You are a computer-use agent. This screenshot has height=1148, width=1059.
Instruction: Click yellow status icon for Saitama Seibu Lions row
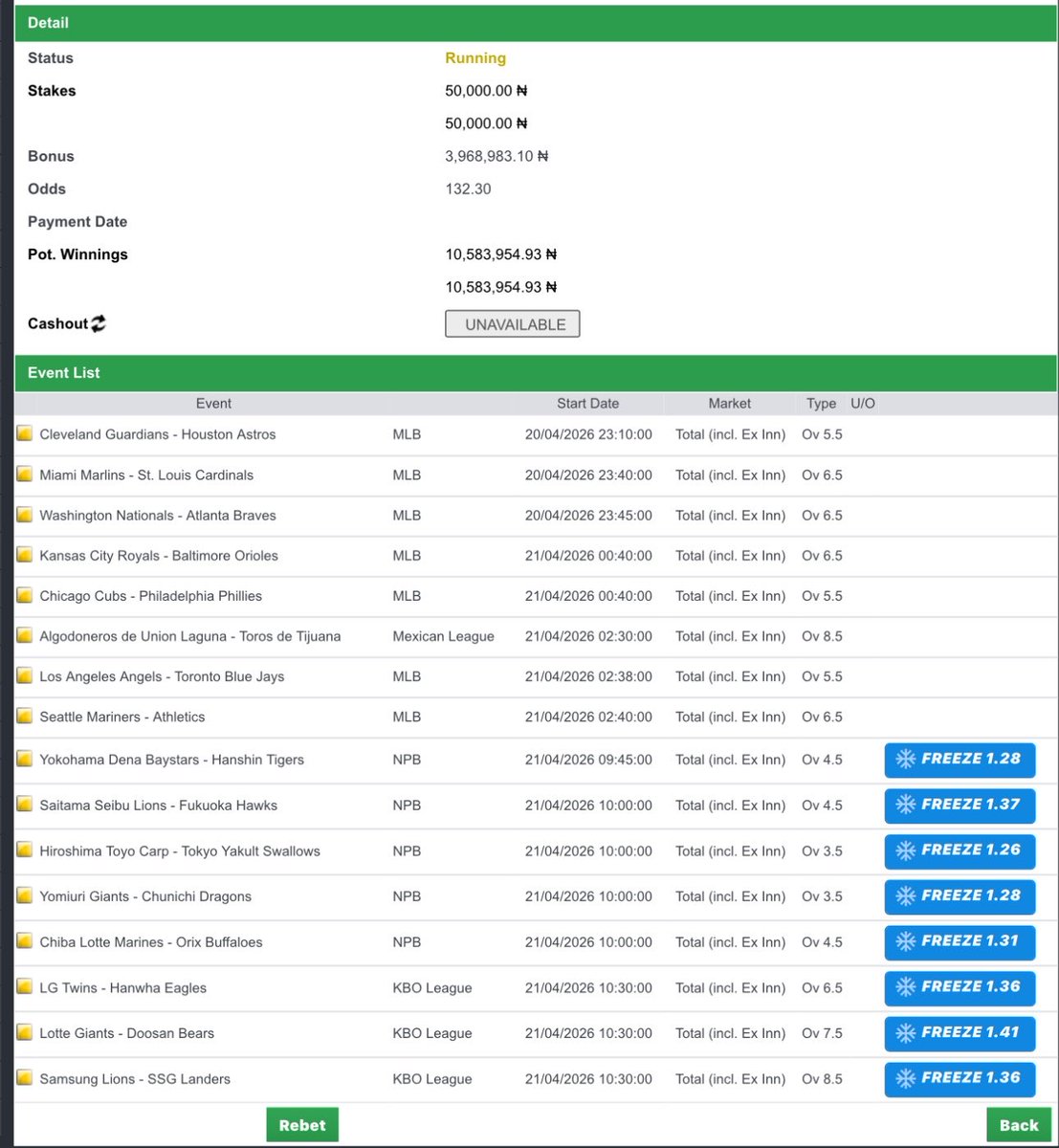pos(25,805)
